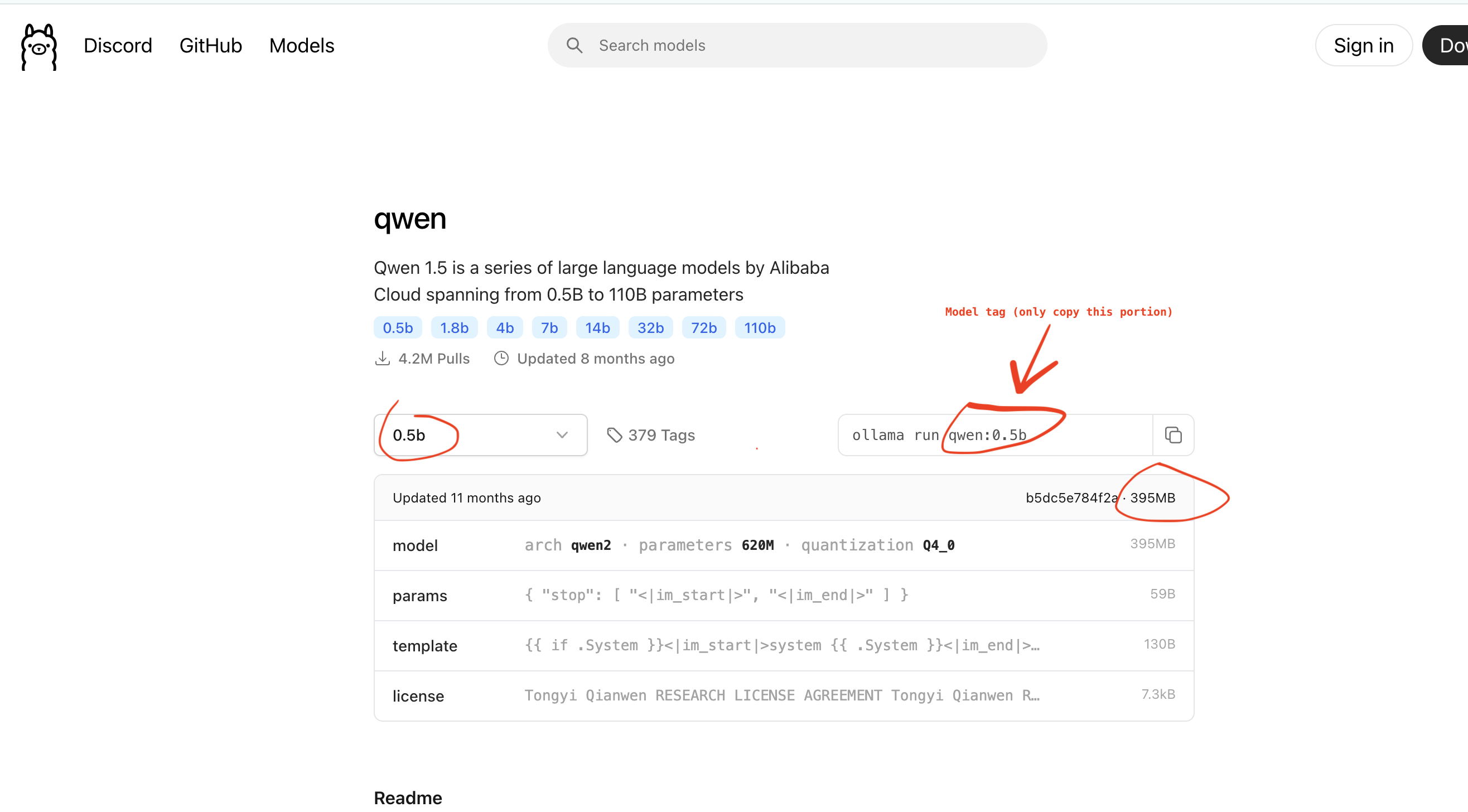Click the 4.2M Pulls text
This screenshot has width=1468, height=812.
[x=434, y=359]
